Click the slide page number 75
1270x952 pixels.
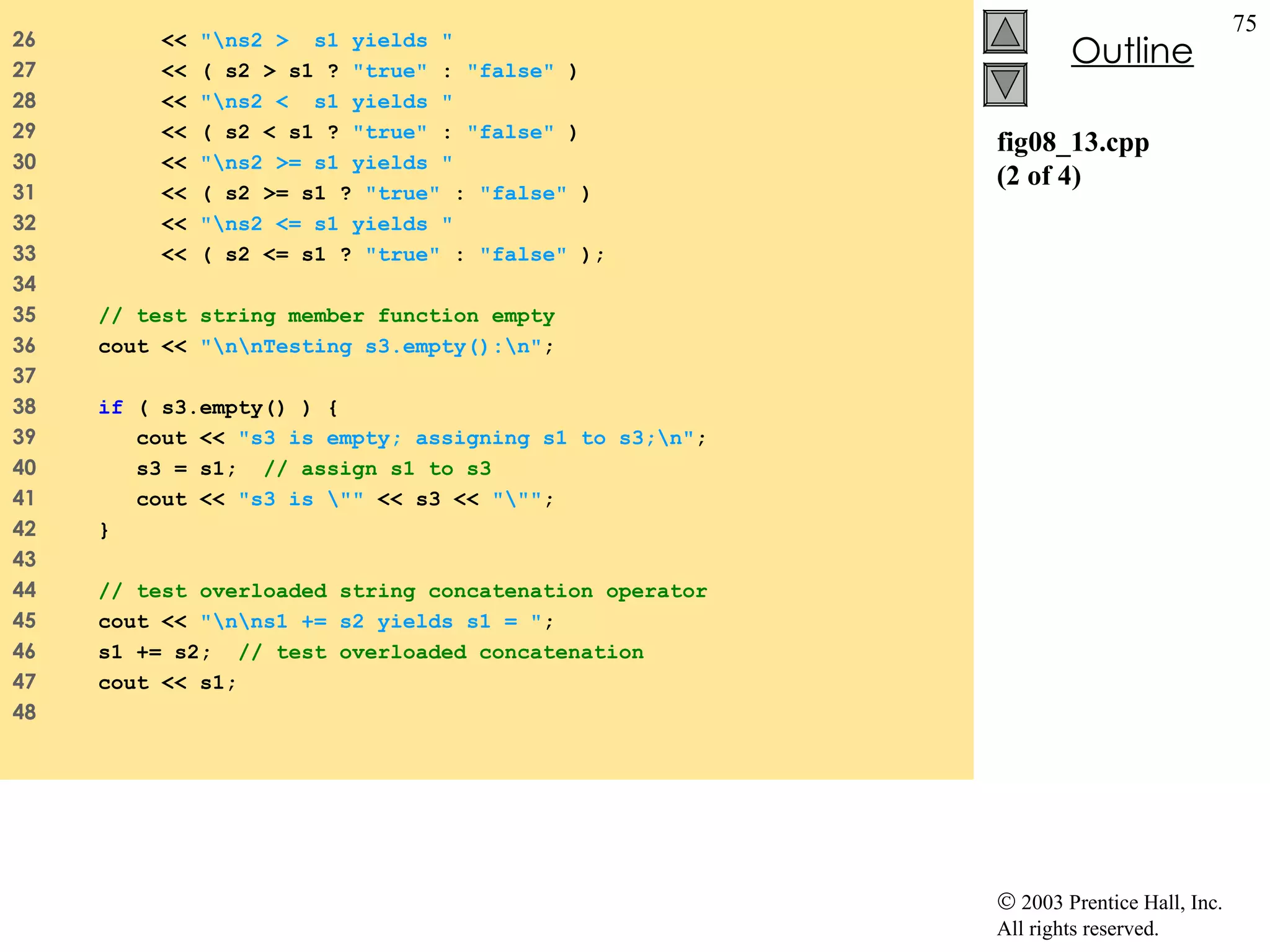click(1244, 24)
